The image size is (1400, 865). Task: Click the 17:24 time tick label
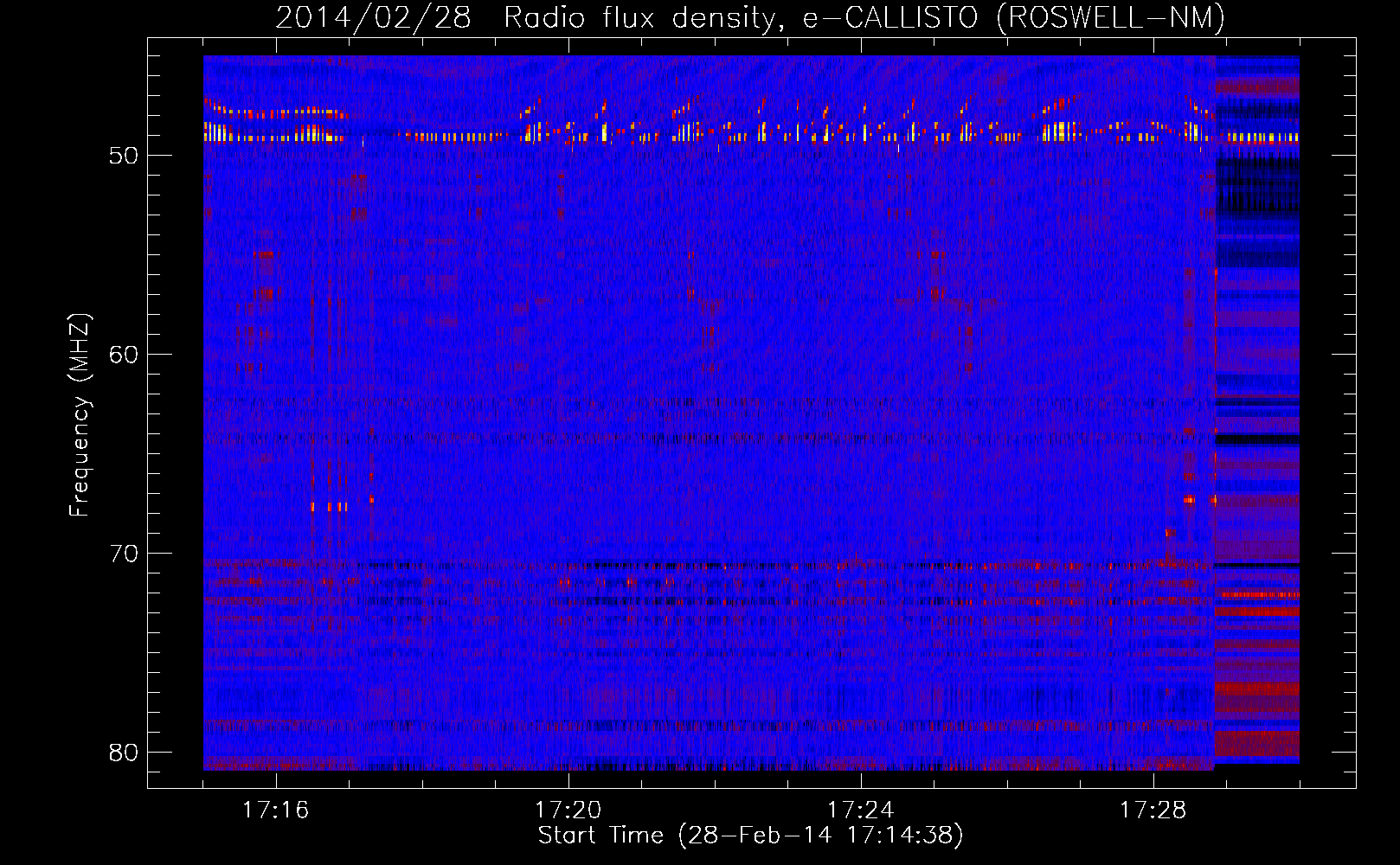pos(860,811)
